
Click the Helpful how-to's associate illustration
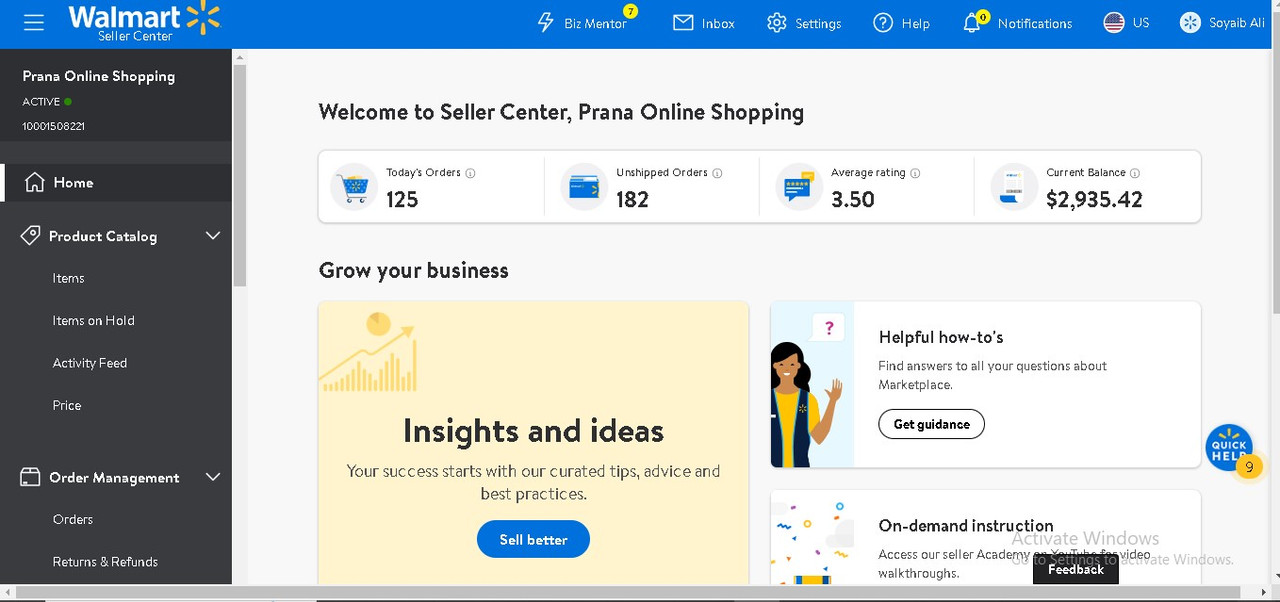click(812, 385)
